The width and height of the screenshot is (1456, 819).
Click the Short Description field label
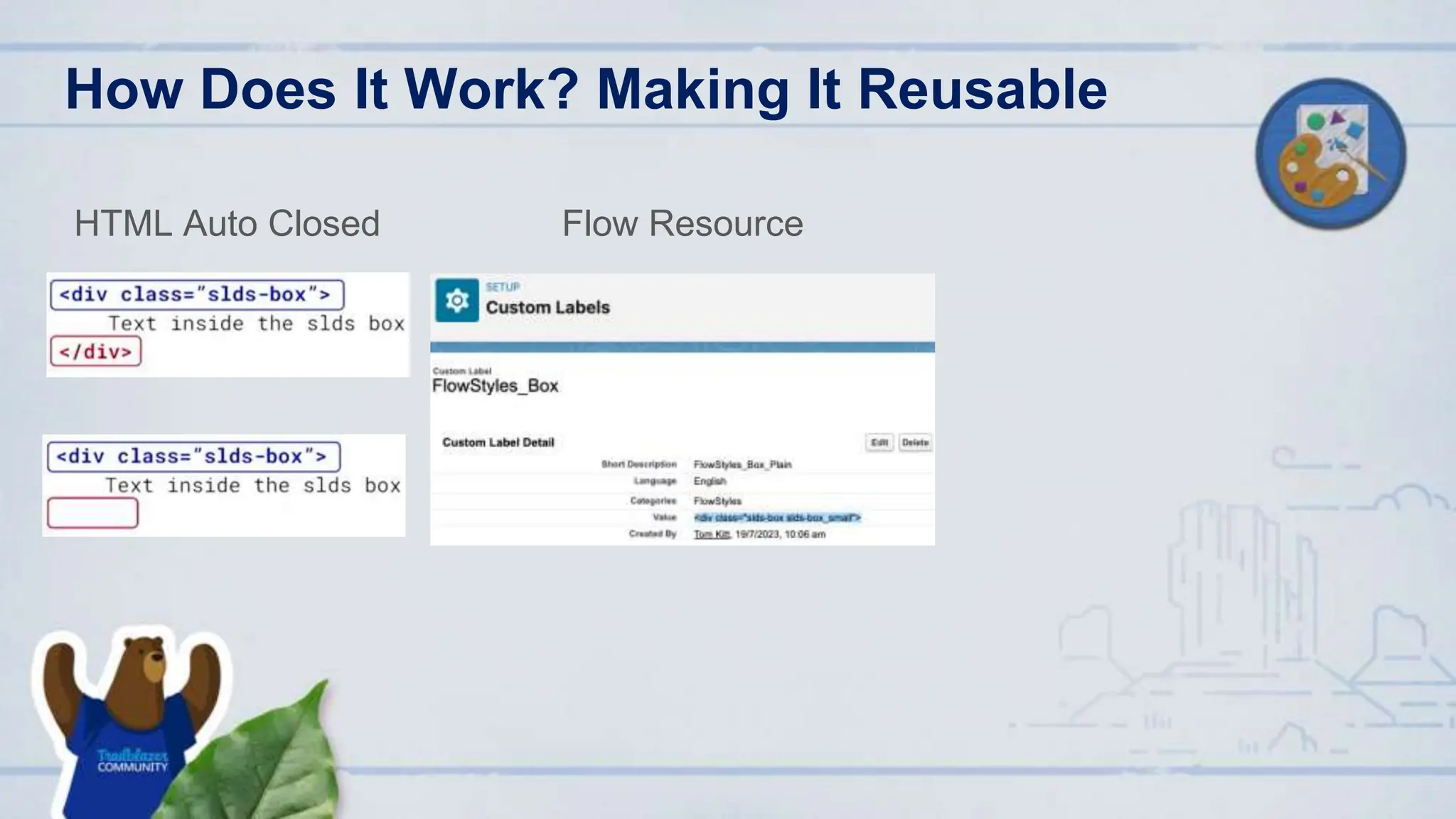click(638, 464)
